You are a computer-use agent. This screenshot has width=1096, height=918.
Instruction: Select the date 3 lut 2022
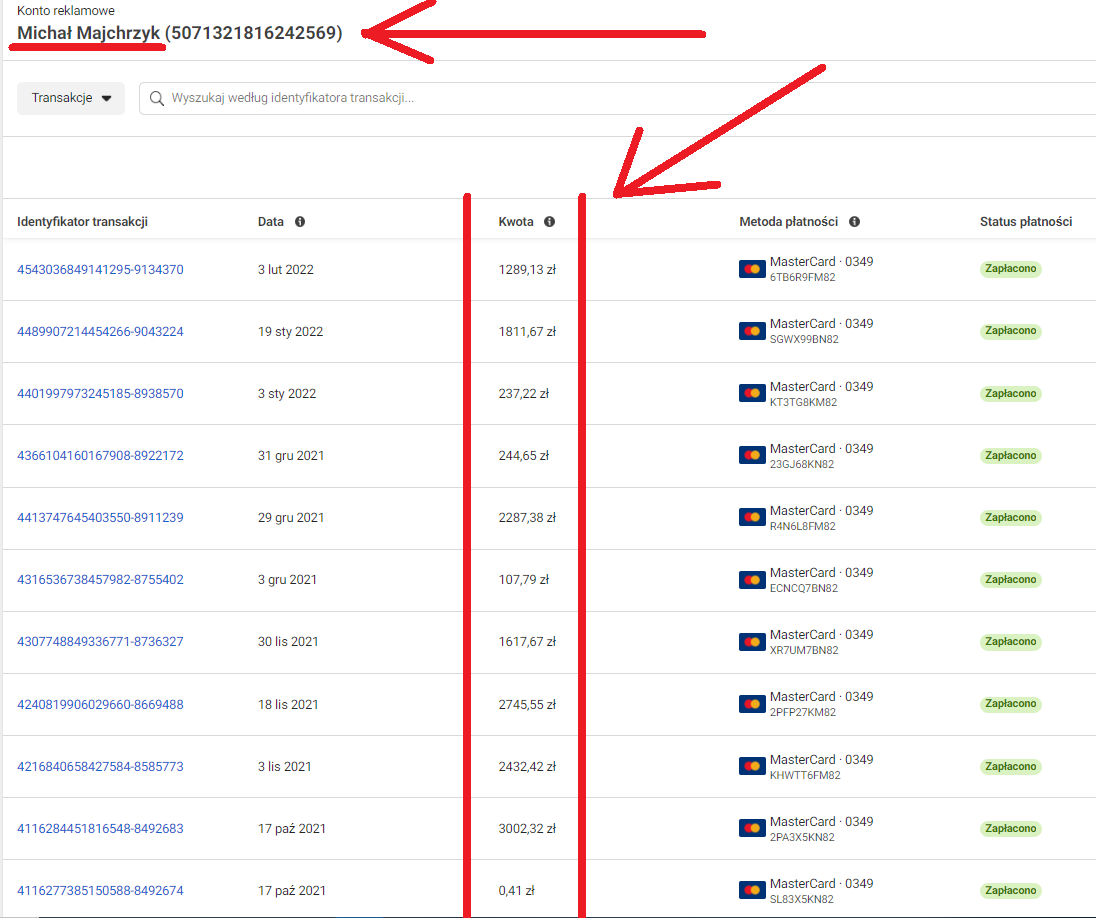click(x=285, y=269)
